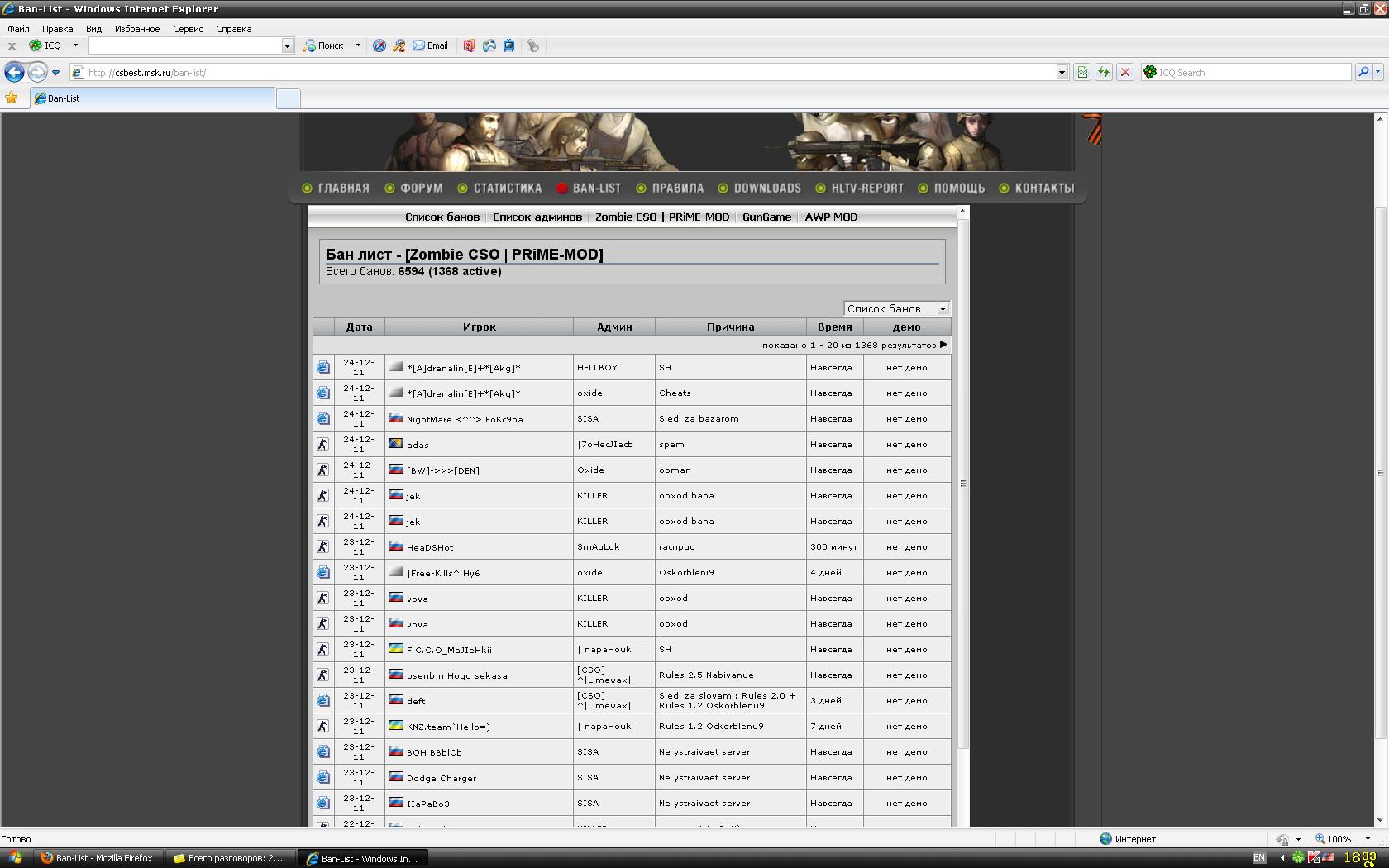Open the Список админов link
The width and height of the screenshot is (1389, 868).
pyautogui.click(x=537, y=217)
